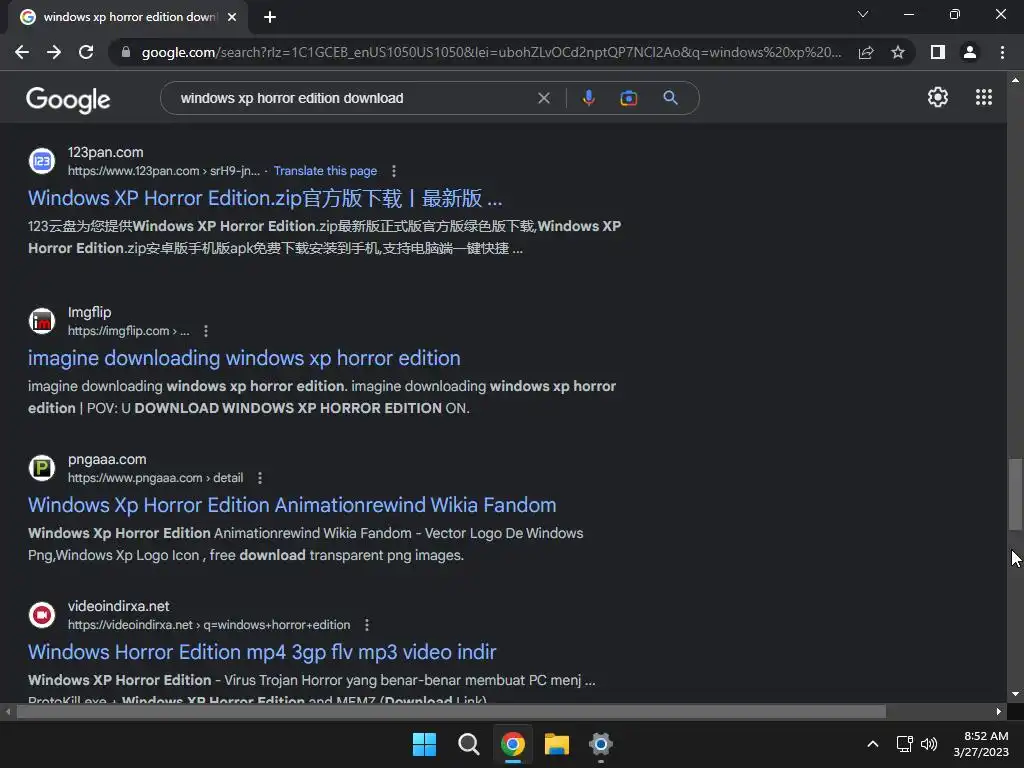Open volume control tray icon
Viewport: 1024px width, 768px height.
point(929,744)
